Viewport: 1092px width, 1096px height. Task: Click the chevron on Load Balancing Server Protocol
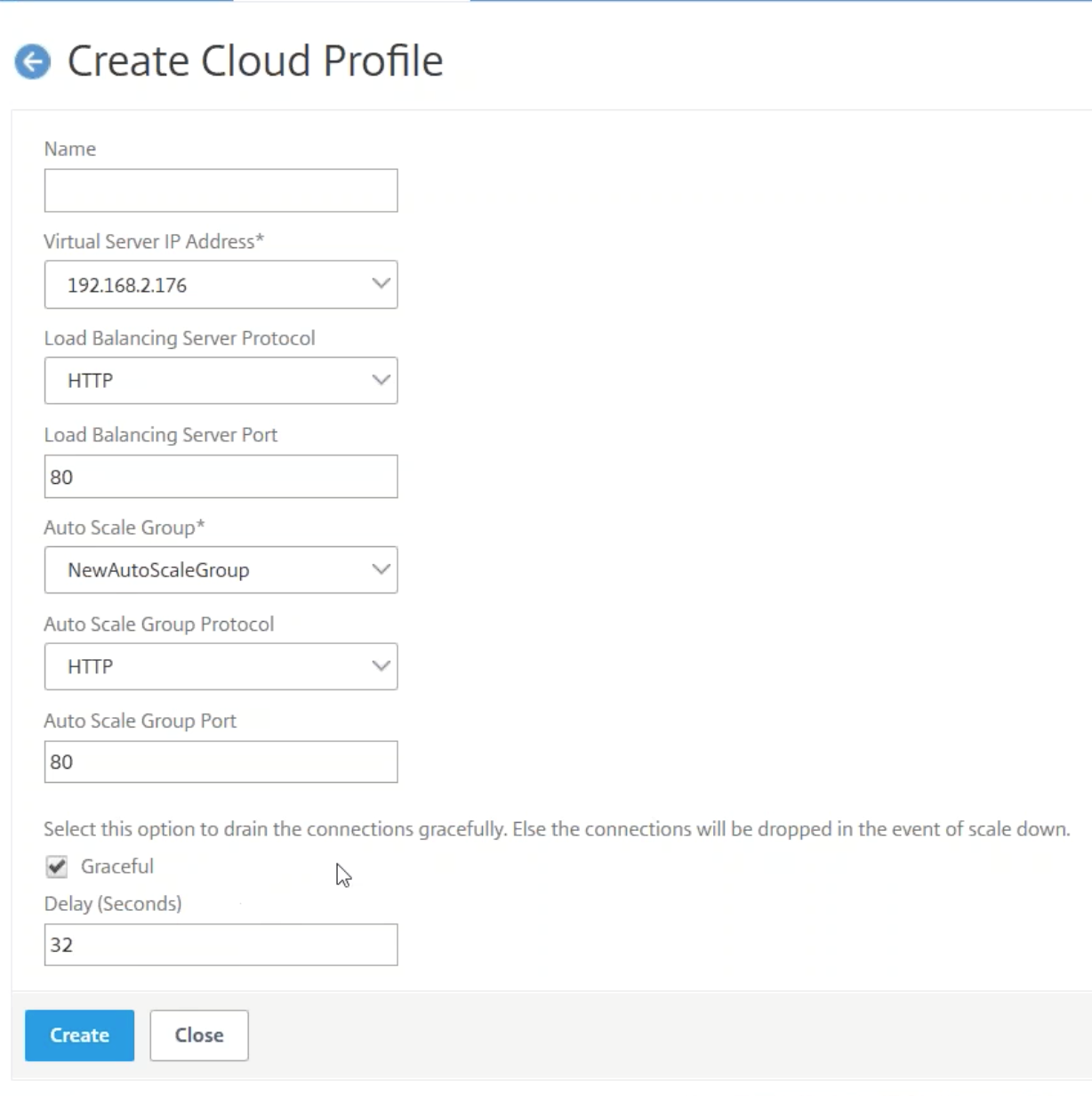tap(381, 380)
